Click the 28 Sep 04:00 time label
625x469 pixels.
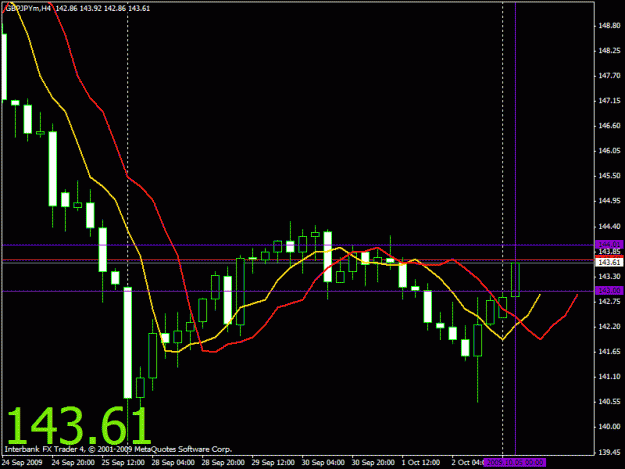tap(173, 463)
